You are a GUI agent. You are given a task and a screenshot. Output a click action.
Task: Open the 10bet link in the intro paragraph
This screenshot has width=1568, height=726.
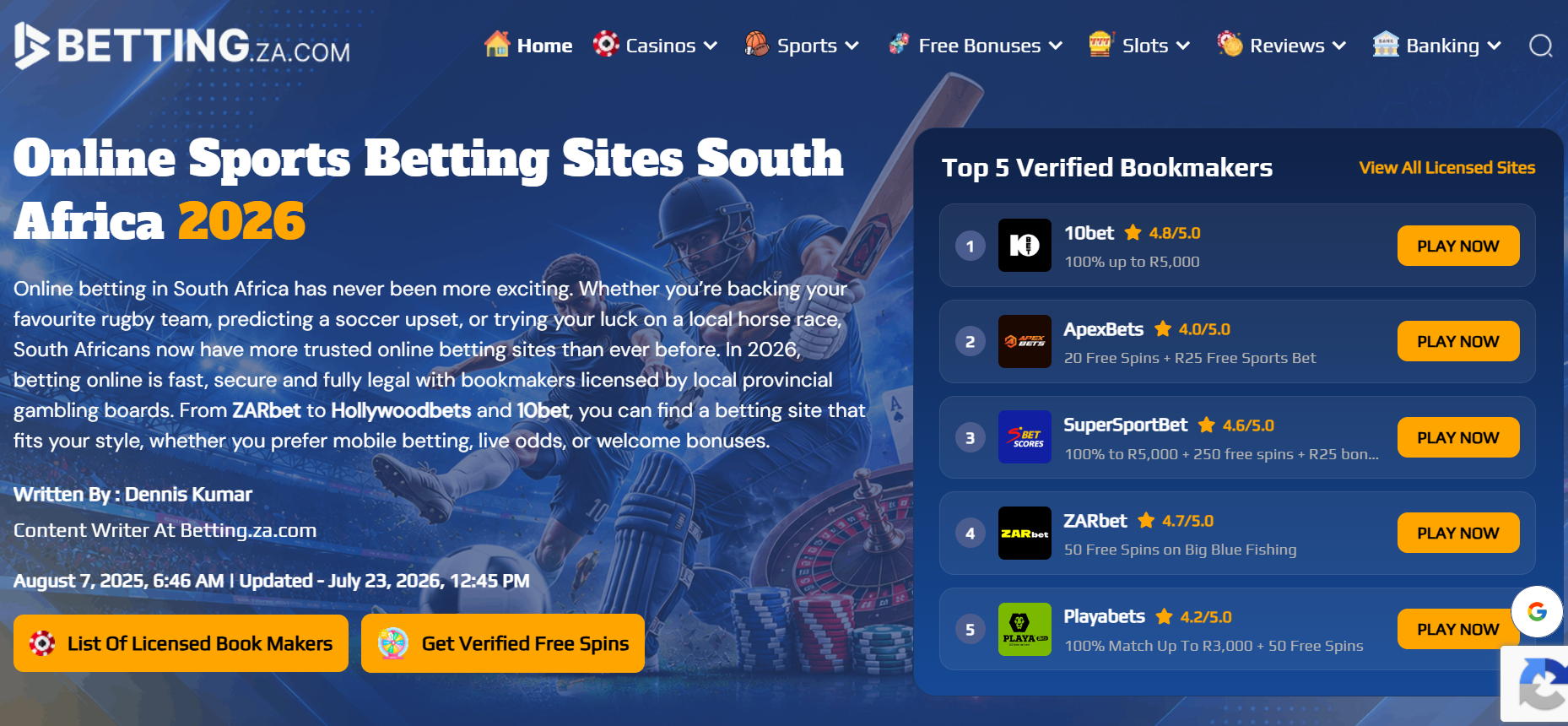point(543,410)
